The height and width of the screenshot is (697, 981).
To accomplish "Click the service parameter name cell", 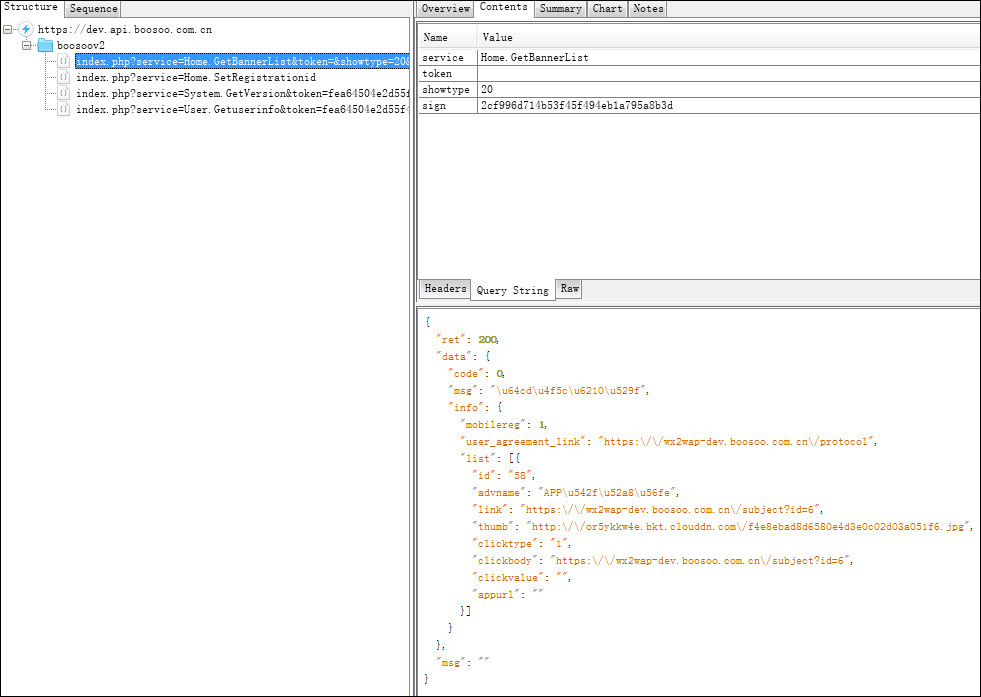I will tap(448, 58).
